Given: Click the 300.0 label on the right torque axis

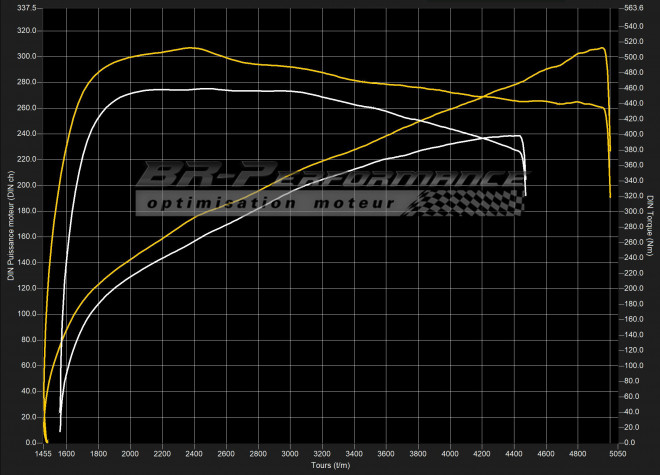Looking at the screenshot, I should (x=632, y=211).
